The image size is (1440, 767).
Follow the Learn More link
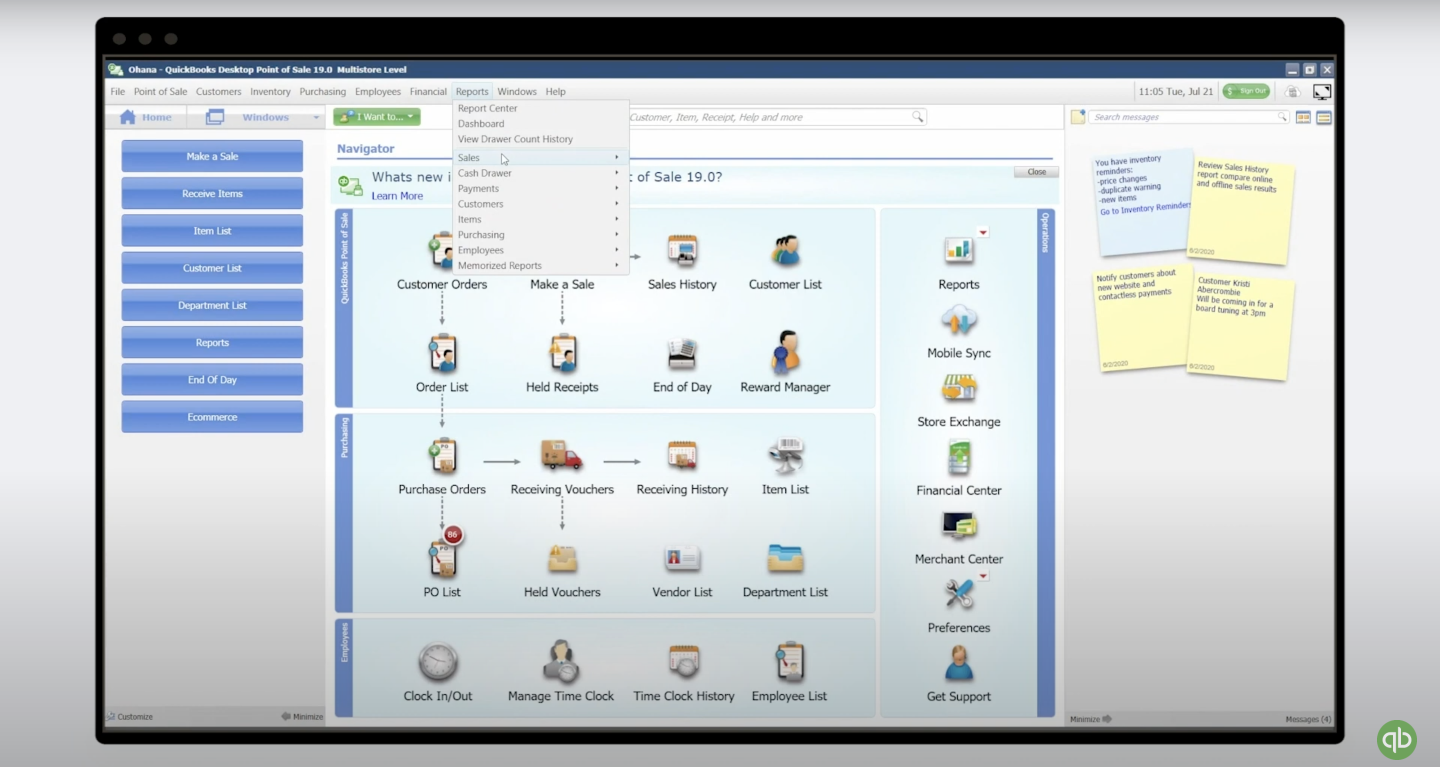click(397, 196)
